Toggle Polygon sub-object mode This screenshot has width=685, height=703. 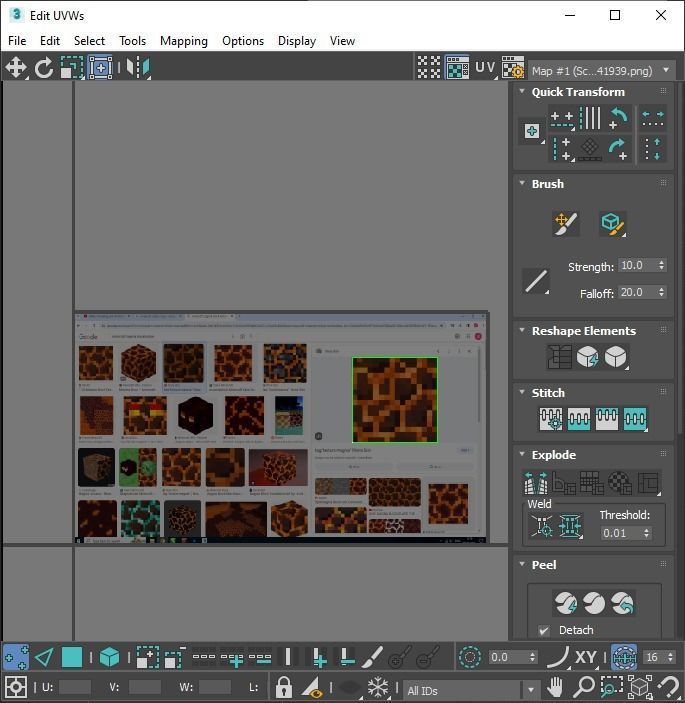tap(72, 658)
